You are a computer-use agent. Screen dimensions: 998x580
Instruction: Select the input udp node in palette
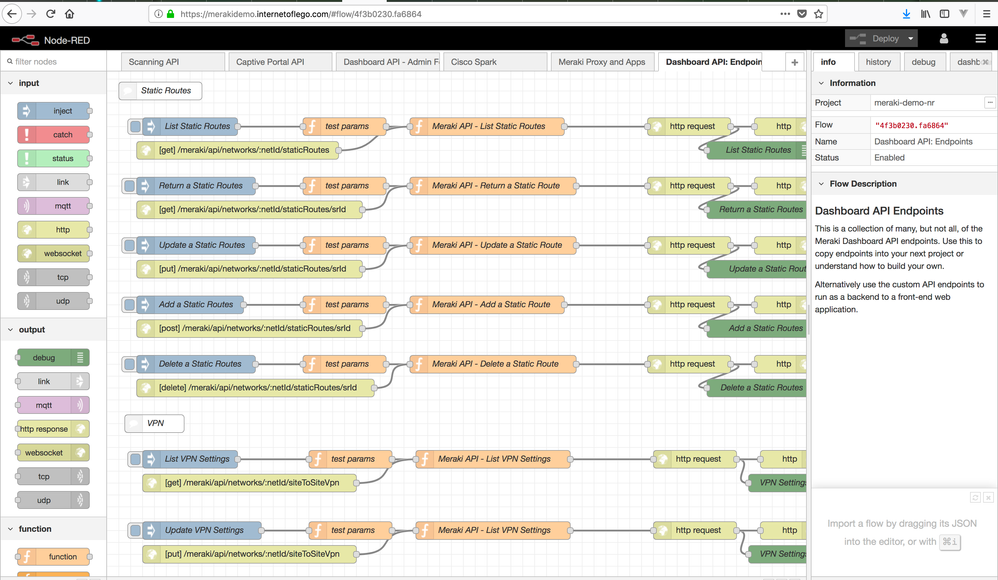tap(53, 301)
